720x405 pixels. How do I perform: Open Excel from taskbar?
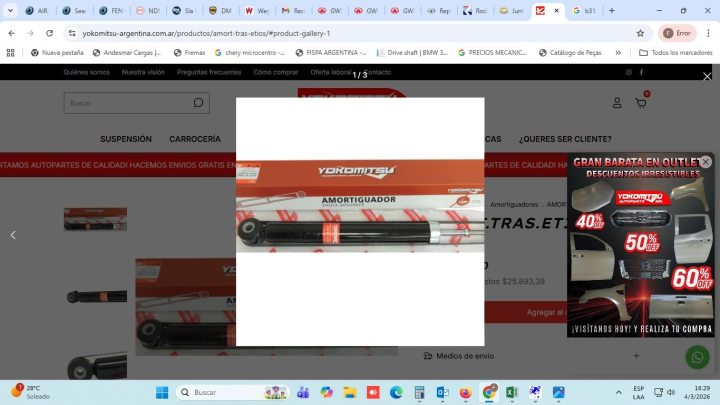pos(512,392)
